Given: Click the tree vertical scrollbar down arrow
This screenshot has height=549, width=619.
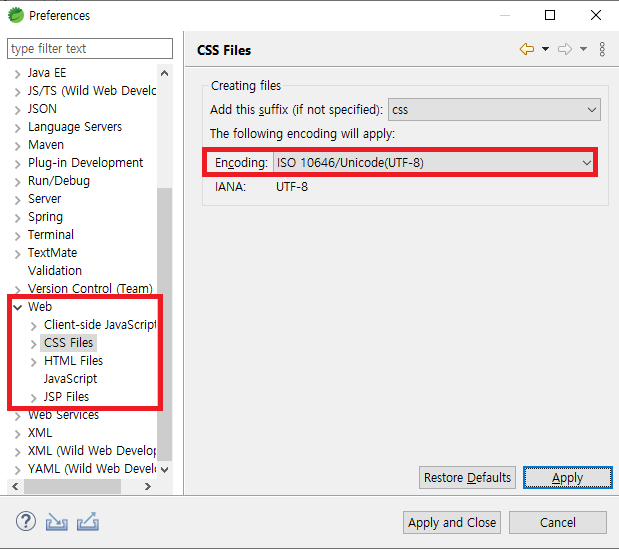Looking at the screenshot, I should coord(165,469).
